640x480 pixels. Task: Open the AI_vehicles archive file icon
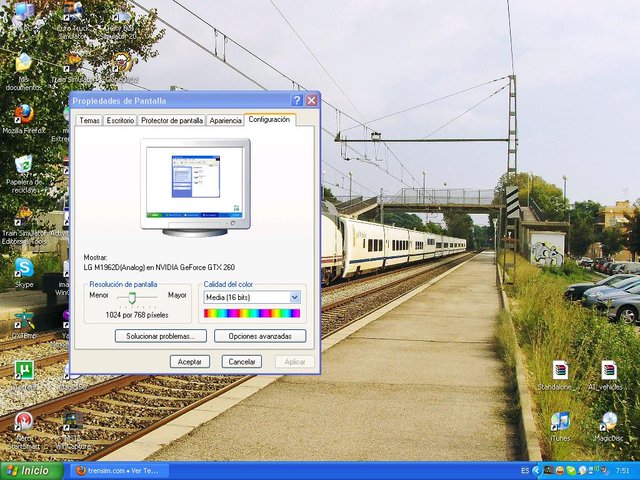pyautogui.click(x=608, y=370)
